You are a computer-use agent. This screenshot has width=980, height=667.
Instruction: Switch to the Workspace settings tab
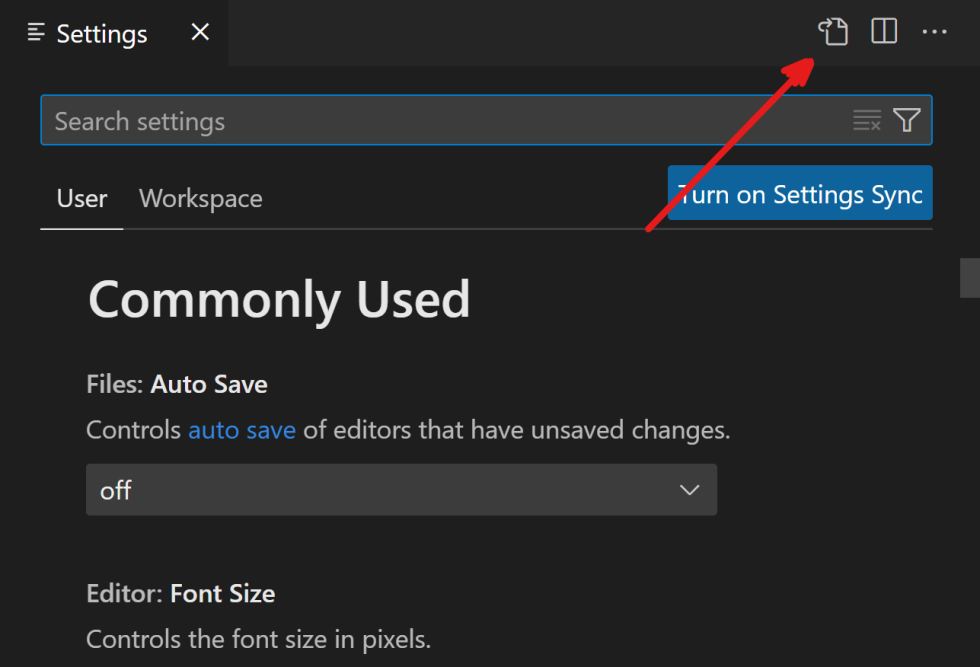(200, 198)
